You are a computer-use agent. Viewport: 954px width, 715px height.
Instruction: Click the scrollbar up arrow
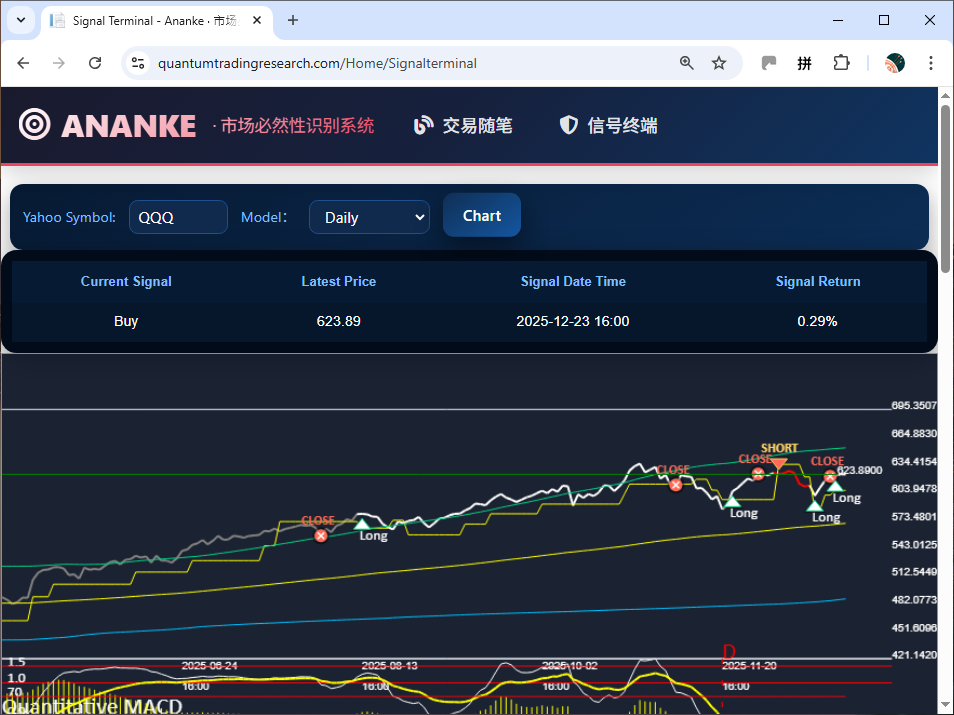point(945,96)
